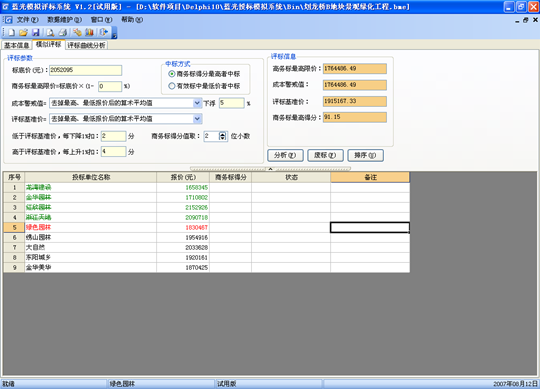The width and height of the screenshot is (540, 389).
Task: Click the 成本警戒值 result field
Action: 355,85
